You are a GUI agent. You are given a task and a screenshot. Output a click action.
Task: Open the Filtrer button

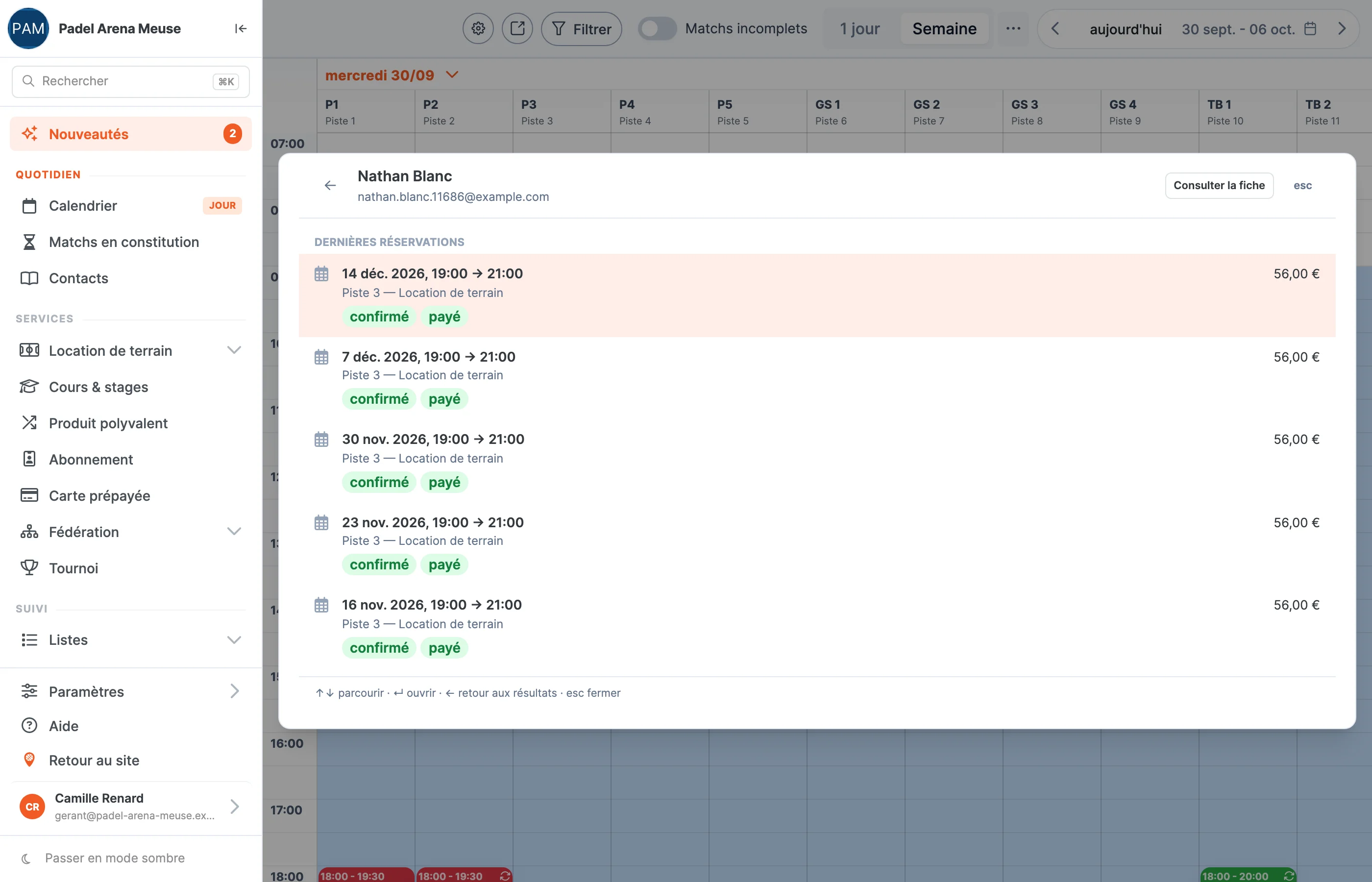pos(581,28)
